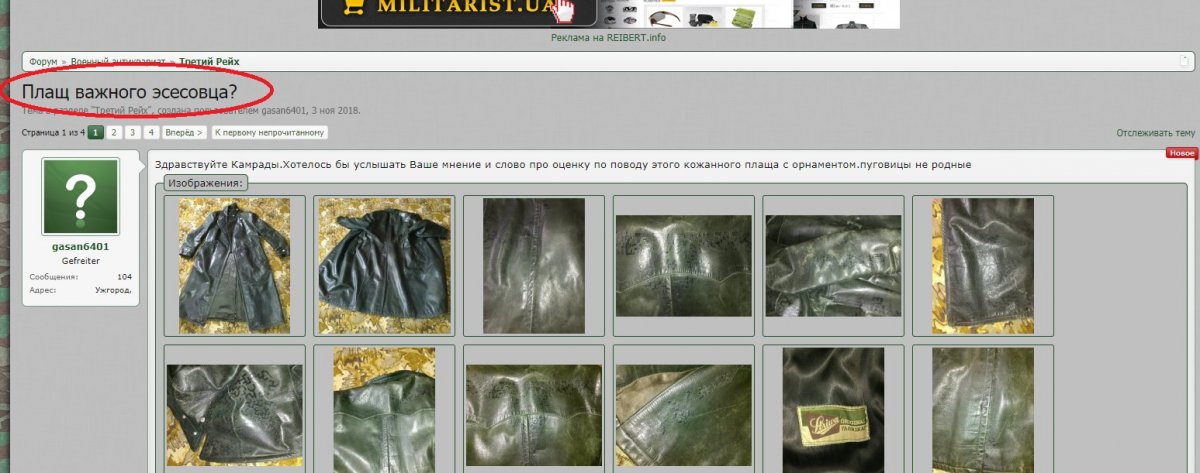Open the gasan6401 username link under avatar
Viewport: 1200px width, 473px height.
pyautogui.click(x=81, y=246)
